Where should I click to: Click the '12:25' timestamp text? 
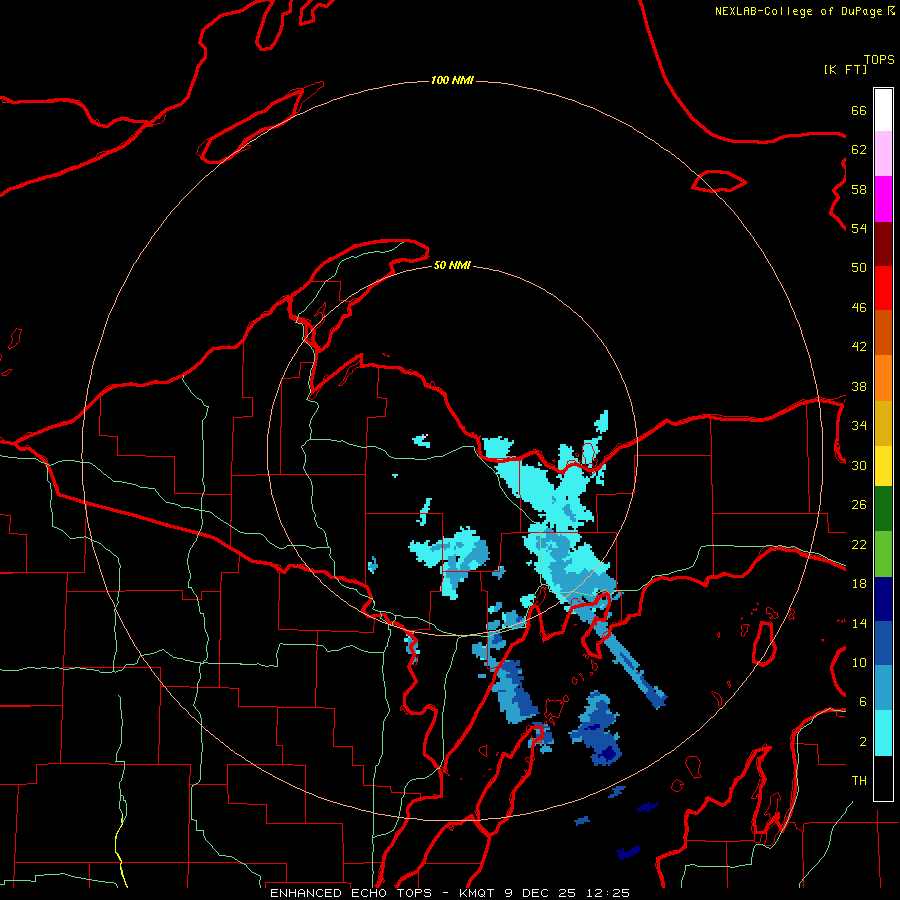[608, 893]
